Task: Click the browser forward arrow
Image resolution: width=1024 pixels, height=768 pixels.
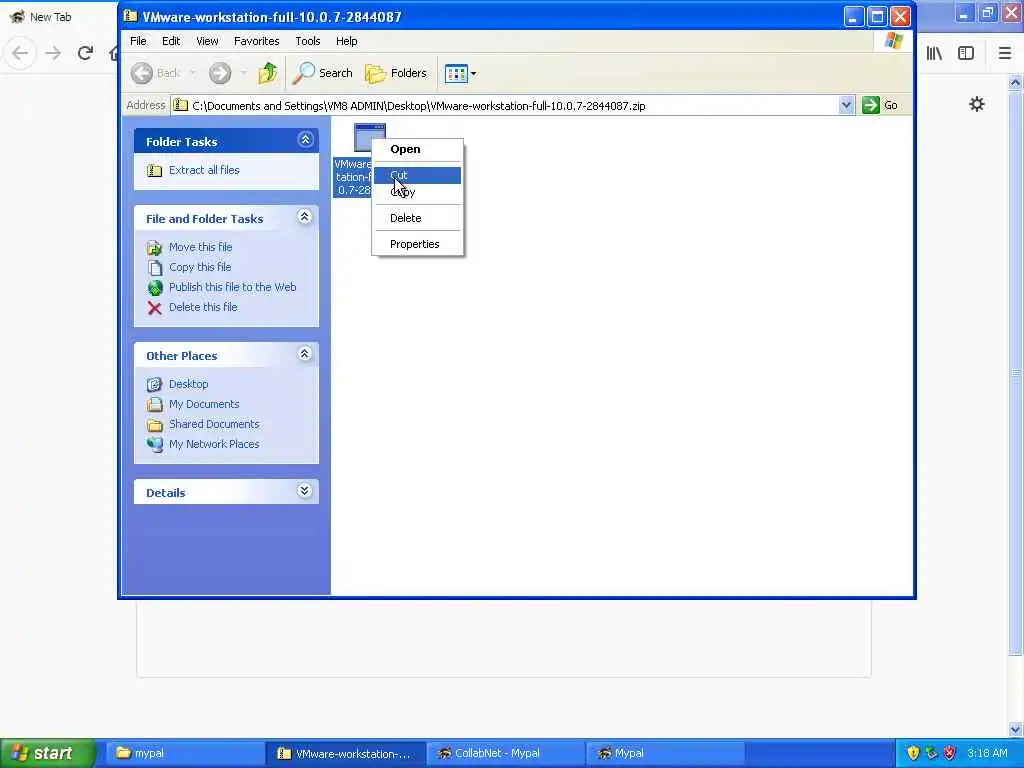Action: [x=53, y=53]
